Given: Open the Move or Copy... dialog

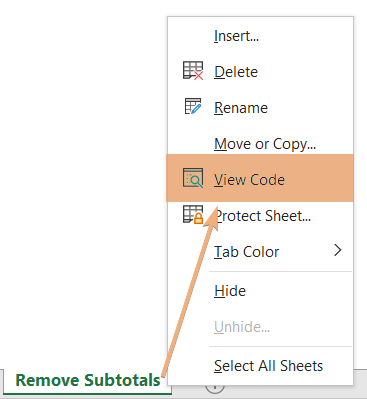Looking at the screenshot, I should click(265, 144).
